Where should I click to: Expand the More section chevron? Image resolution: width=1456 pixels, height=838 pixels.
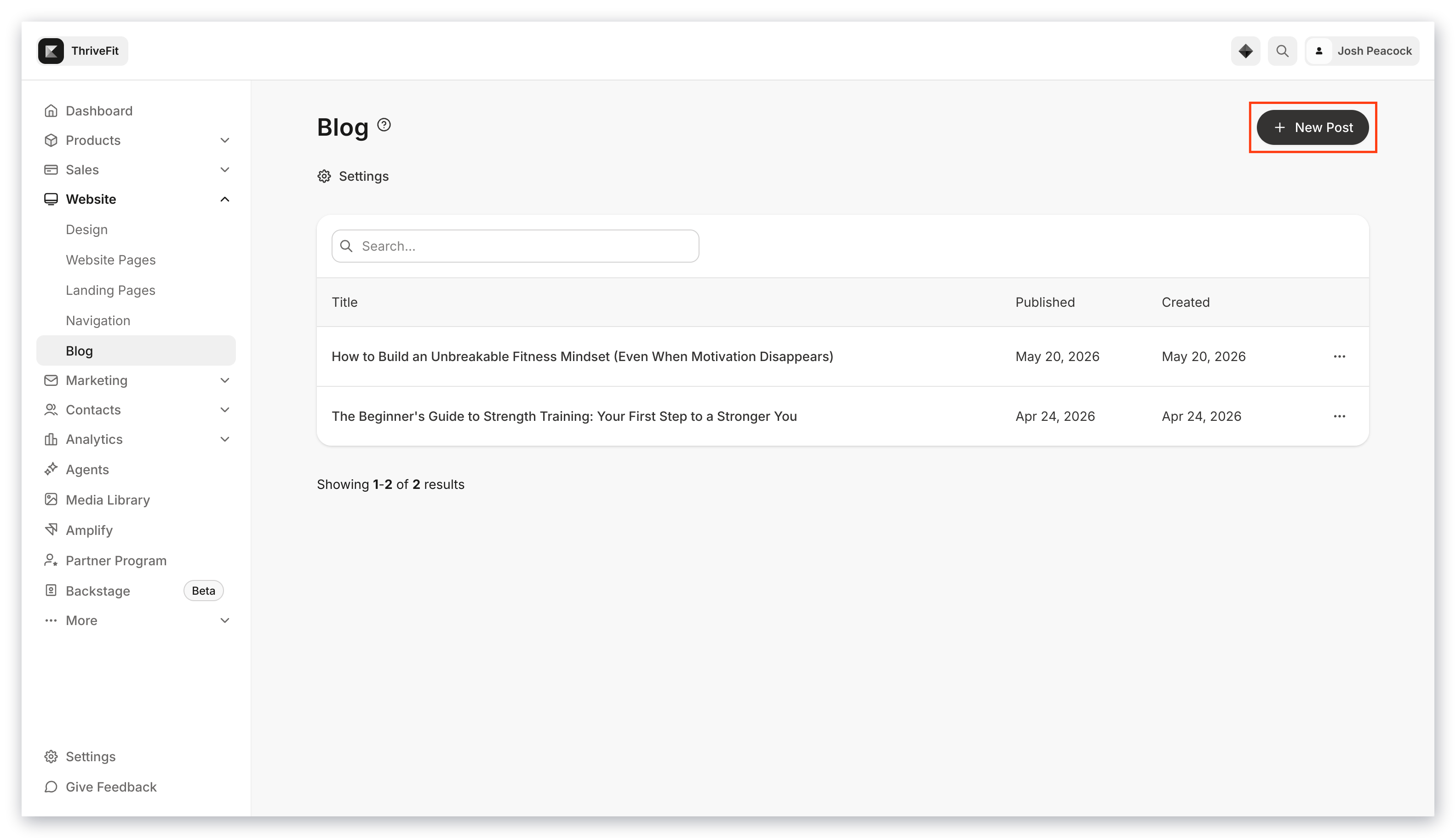point(224,620)
